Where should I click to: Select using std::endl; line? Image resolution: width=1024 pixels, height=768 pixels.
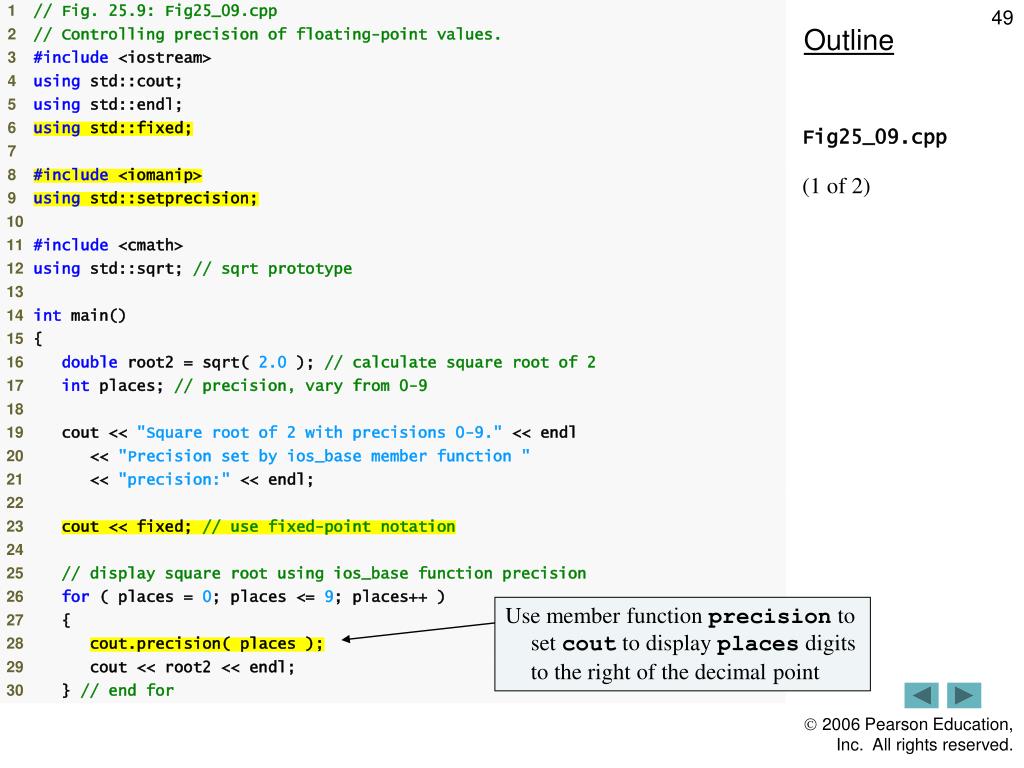click(x=108, y=104)
